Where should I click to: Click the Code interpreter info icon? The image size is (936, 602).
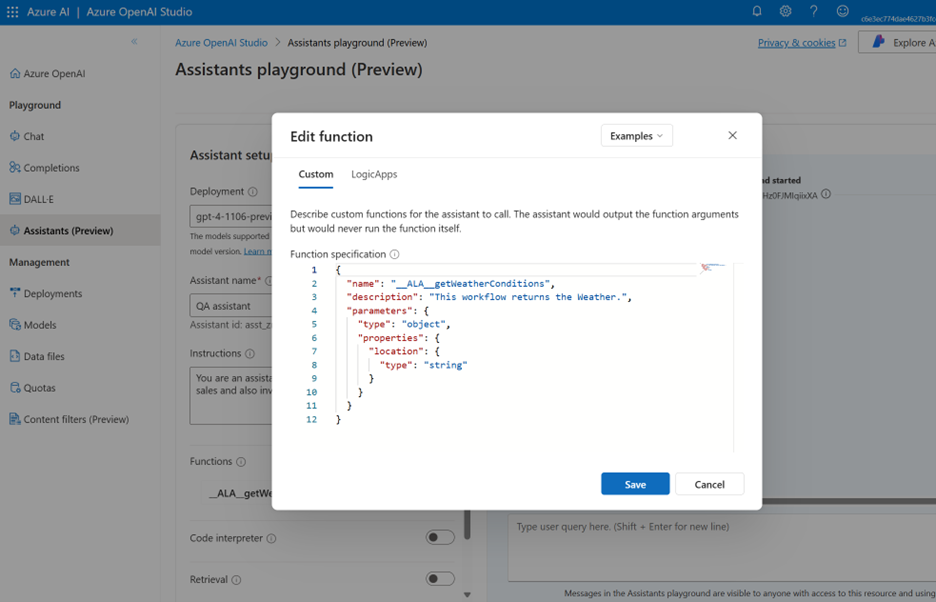coord(271,538)
